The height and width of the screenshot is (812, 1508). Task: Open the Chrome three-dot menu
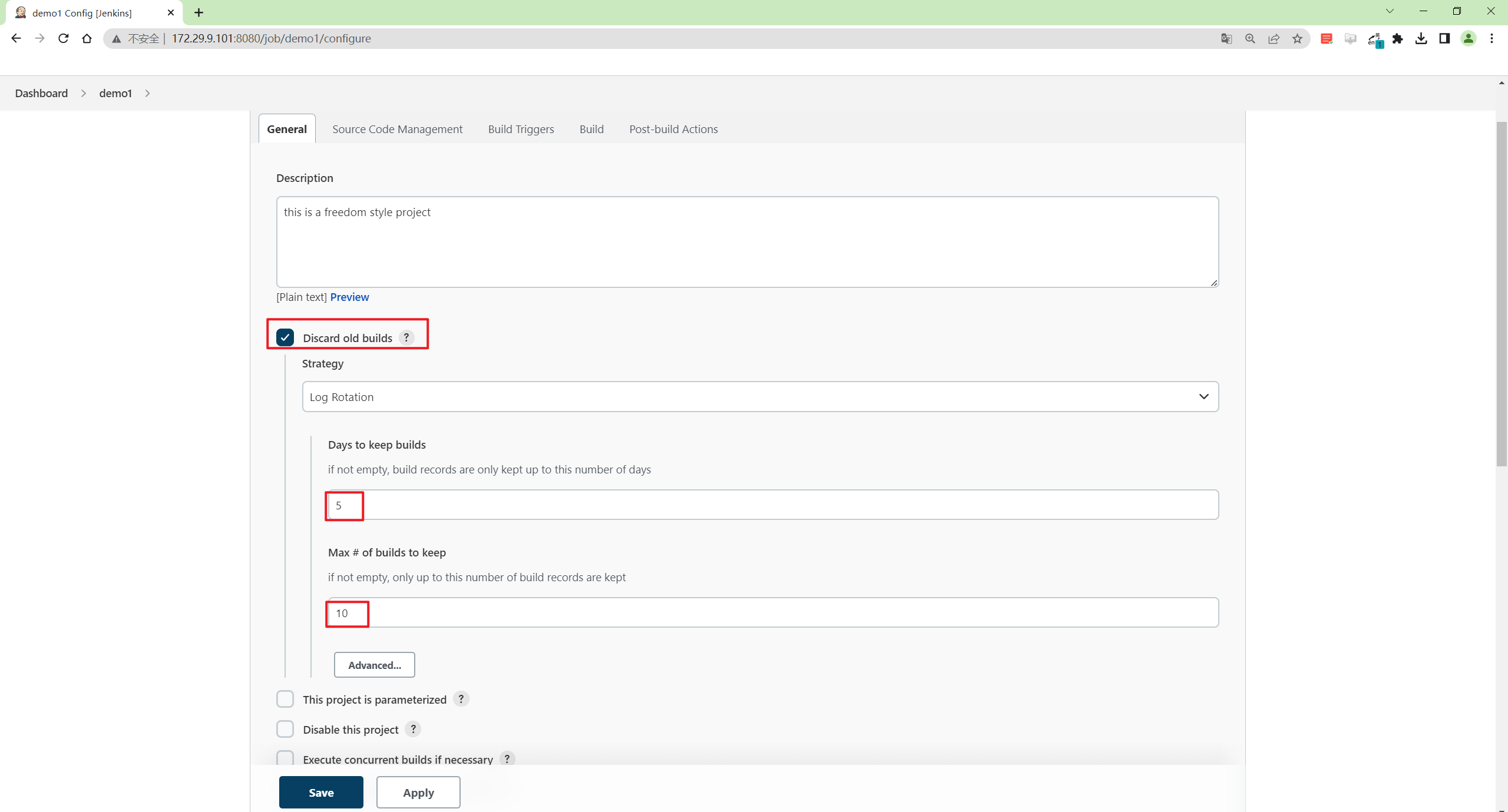tap(1492, 38)
